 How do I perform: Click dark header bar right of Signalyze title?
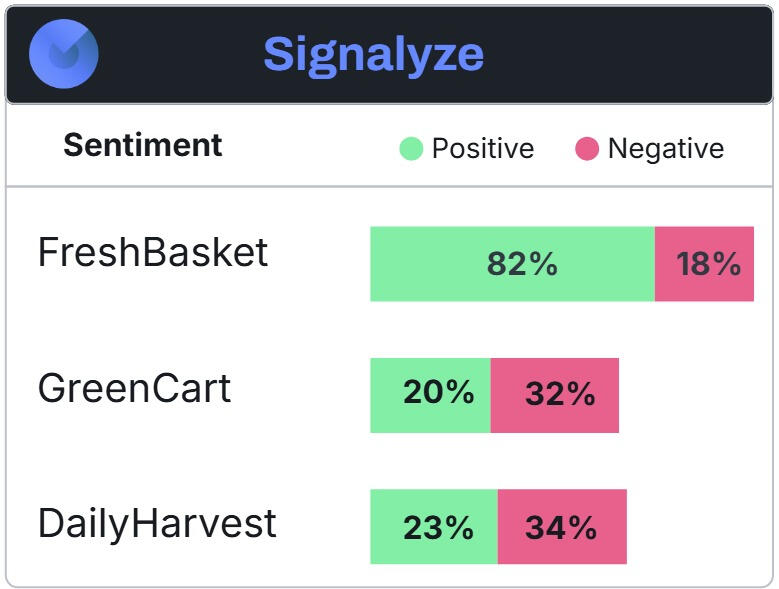630,54
